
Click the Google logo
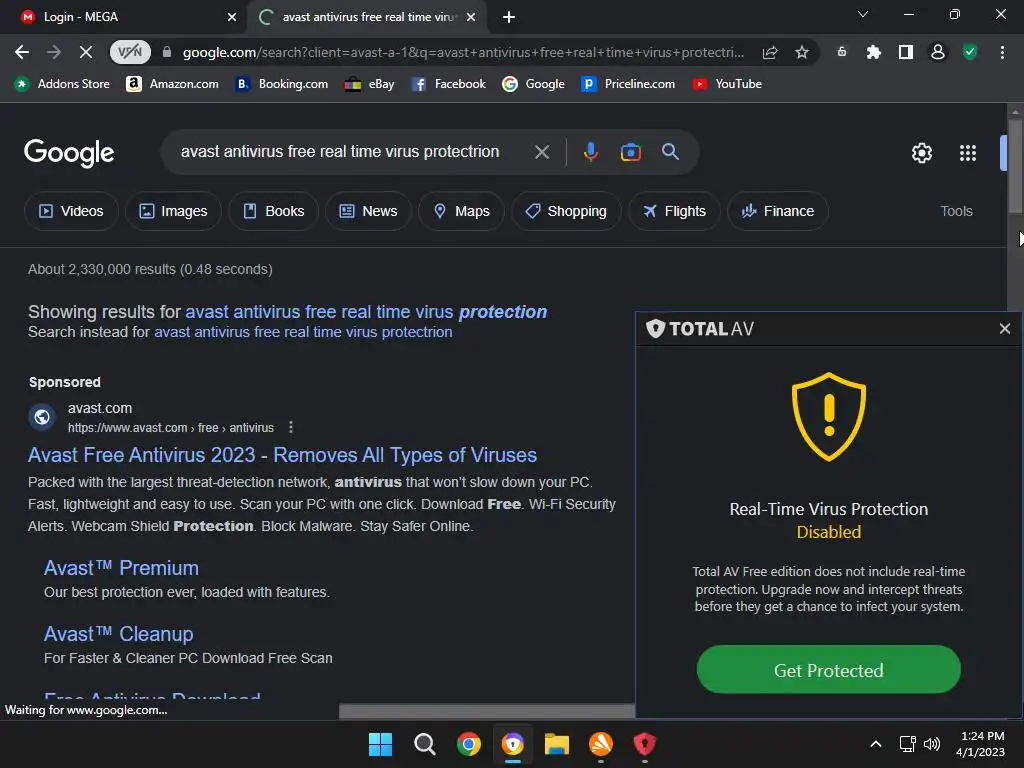(x=69, y=153)
